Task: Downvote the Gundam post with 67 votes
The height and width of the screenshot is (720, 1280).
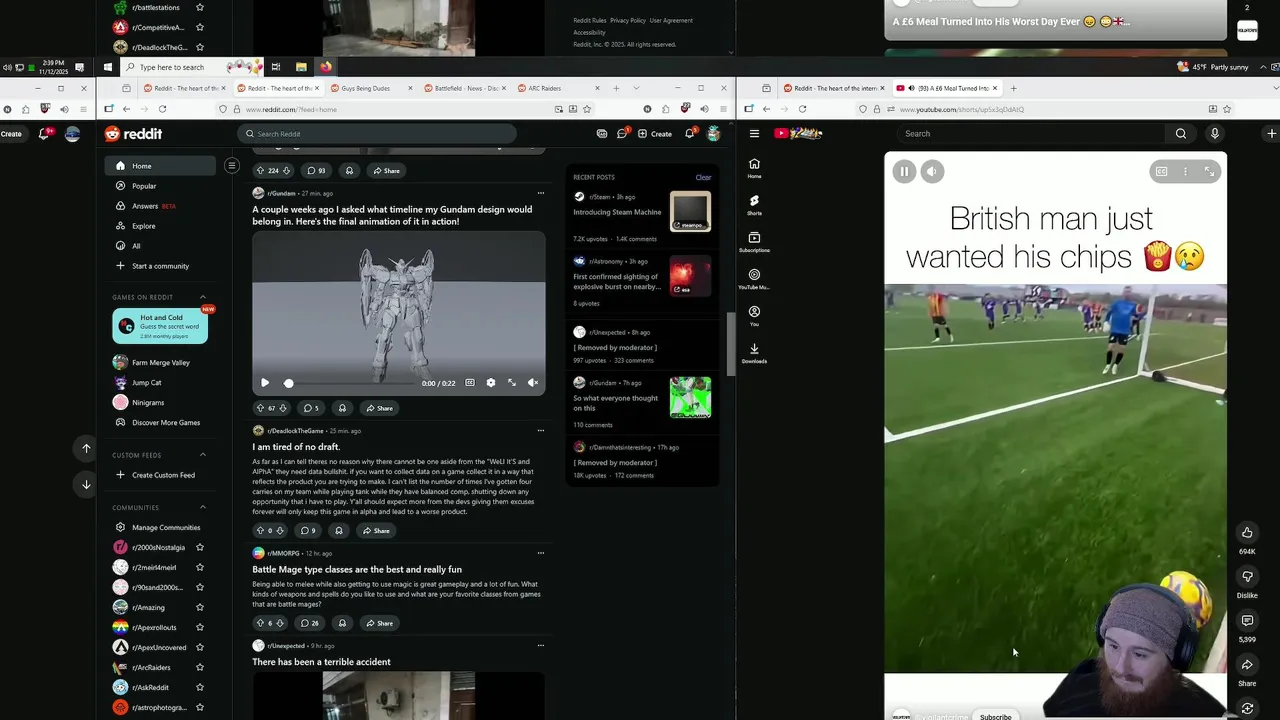Action: click(x=283, y=408)
